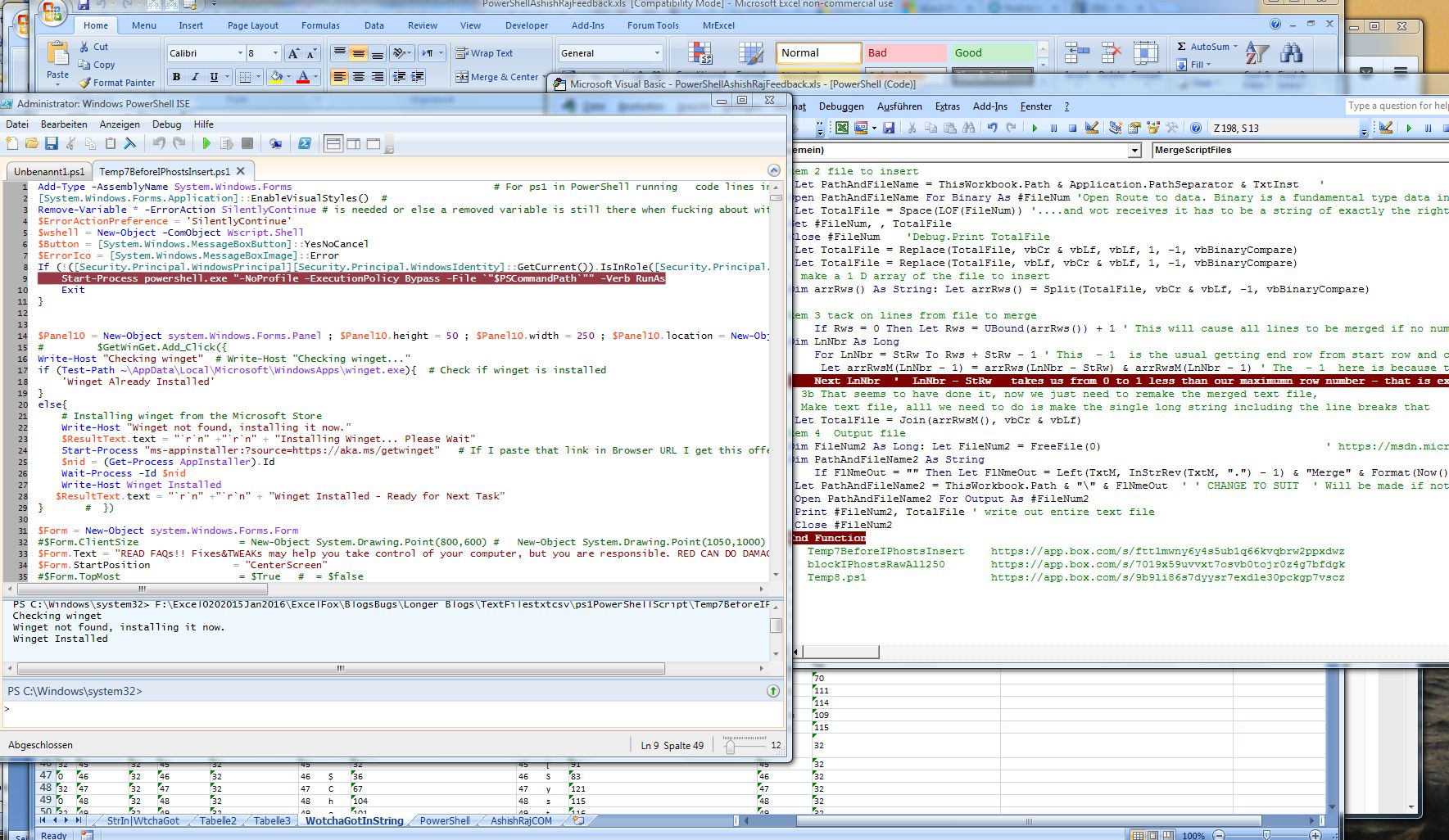Switch to Microsoft Excel view in VBA toolbar
This screenshot has height=840, width=1449.
[x=842, y=128]
